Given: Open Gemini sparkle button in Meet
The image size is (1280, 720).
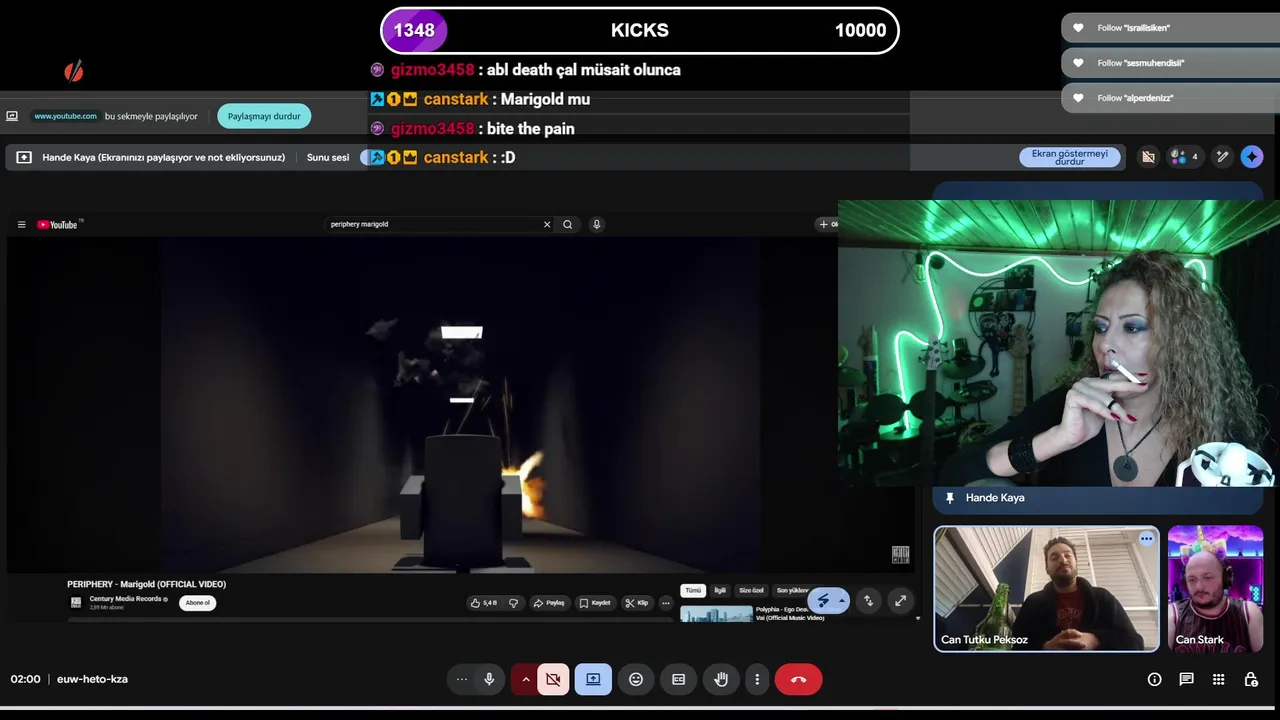Looking at the screenshot, I should coord(1252,157).
